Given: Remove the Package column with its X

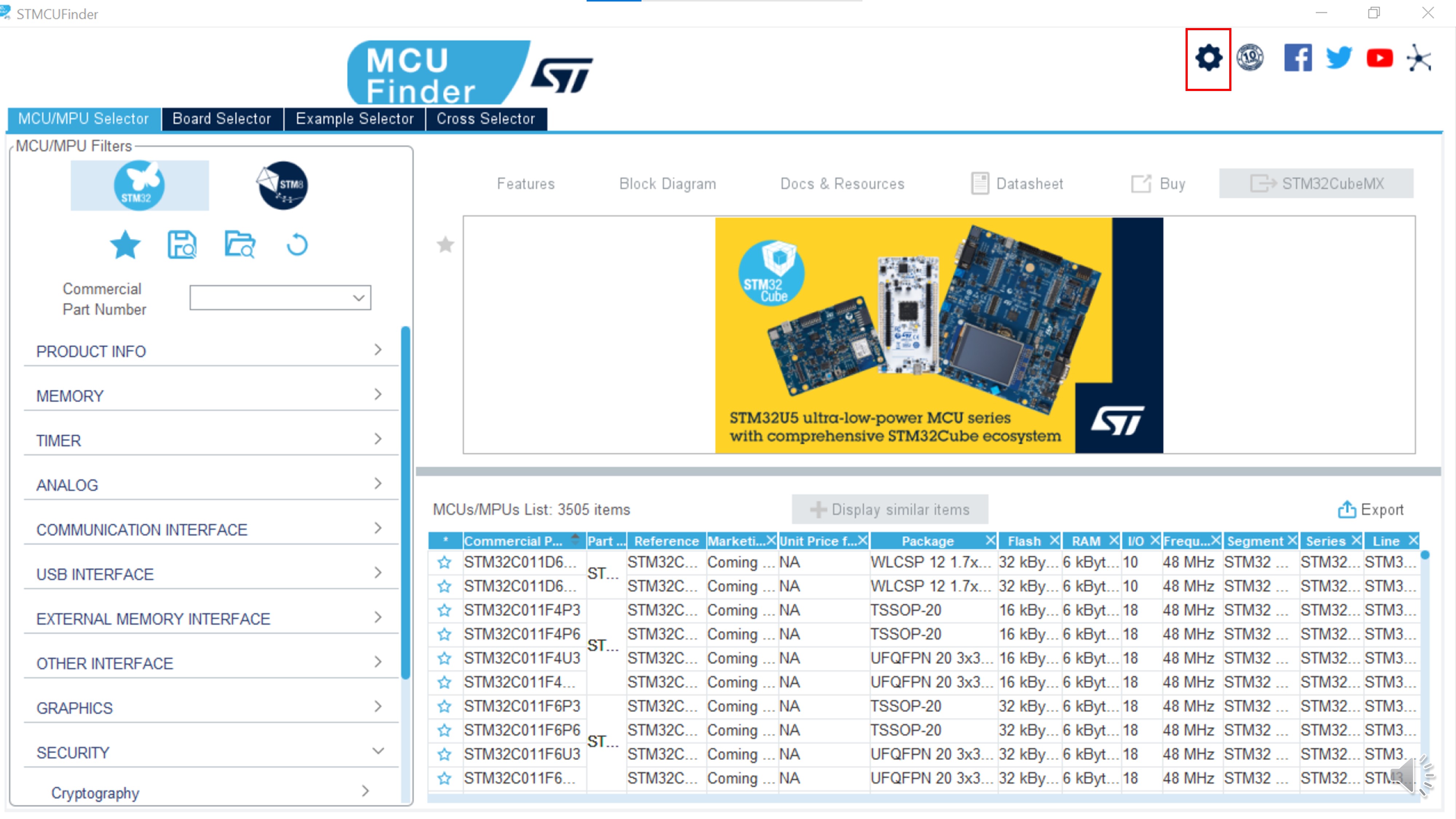Looking at the screenshot, I should [990, 540].
